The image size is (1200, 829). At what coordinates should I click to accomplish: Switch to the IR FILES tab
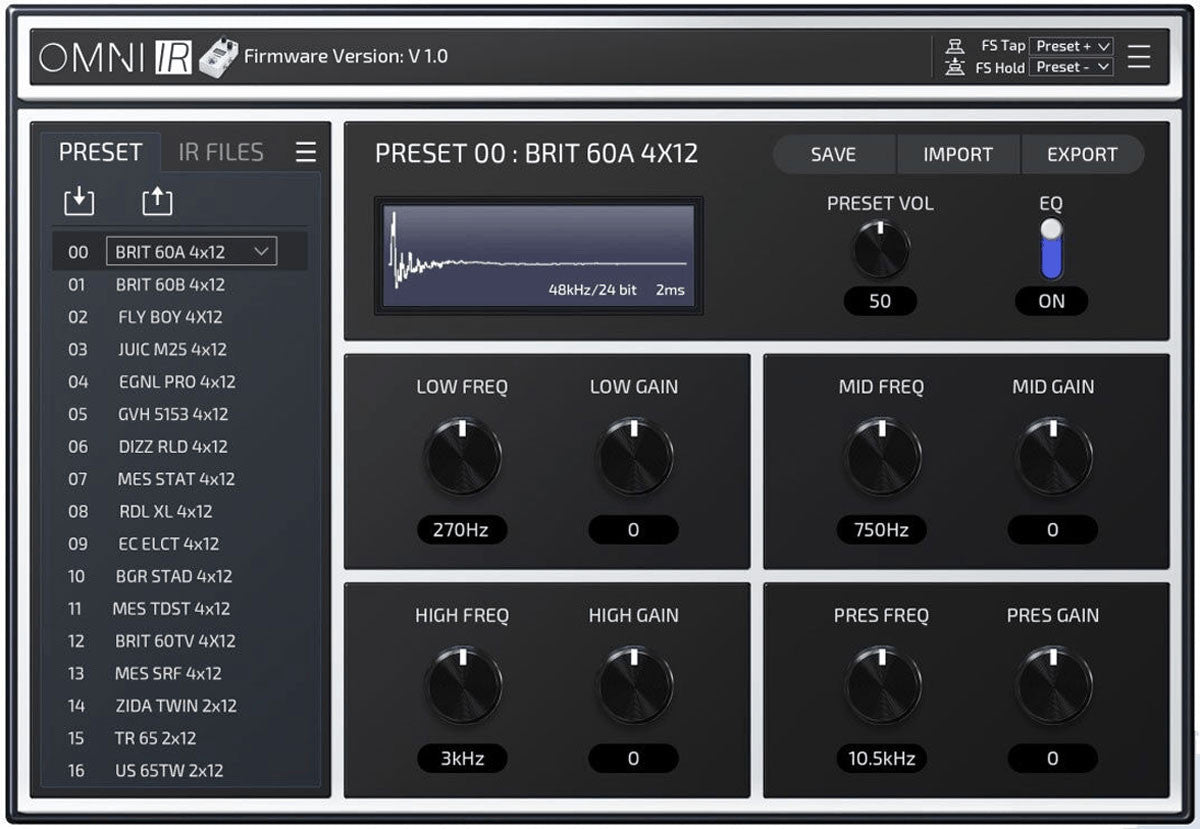221,152
